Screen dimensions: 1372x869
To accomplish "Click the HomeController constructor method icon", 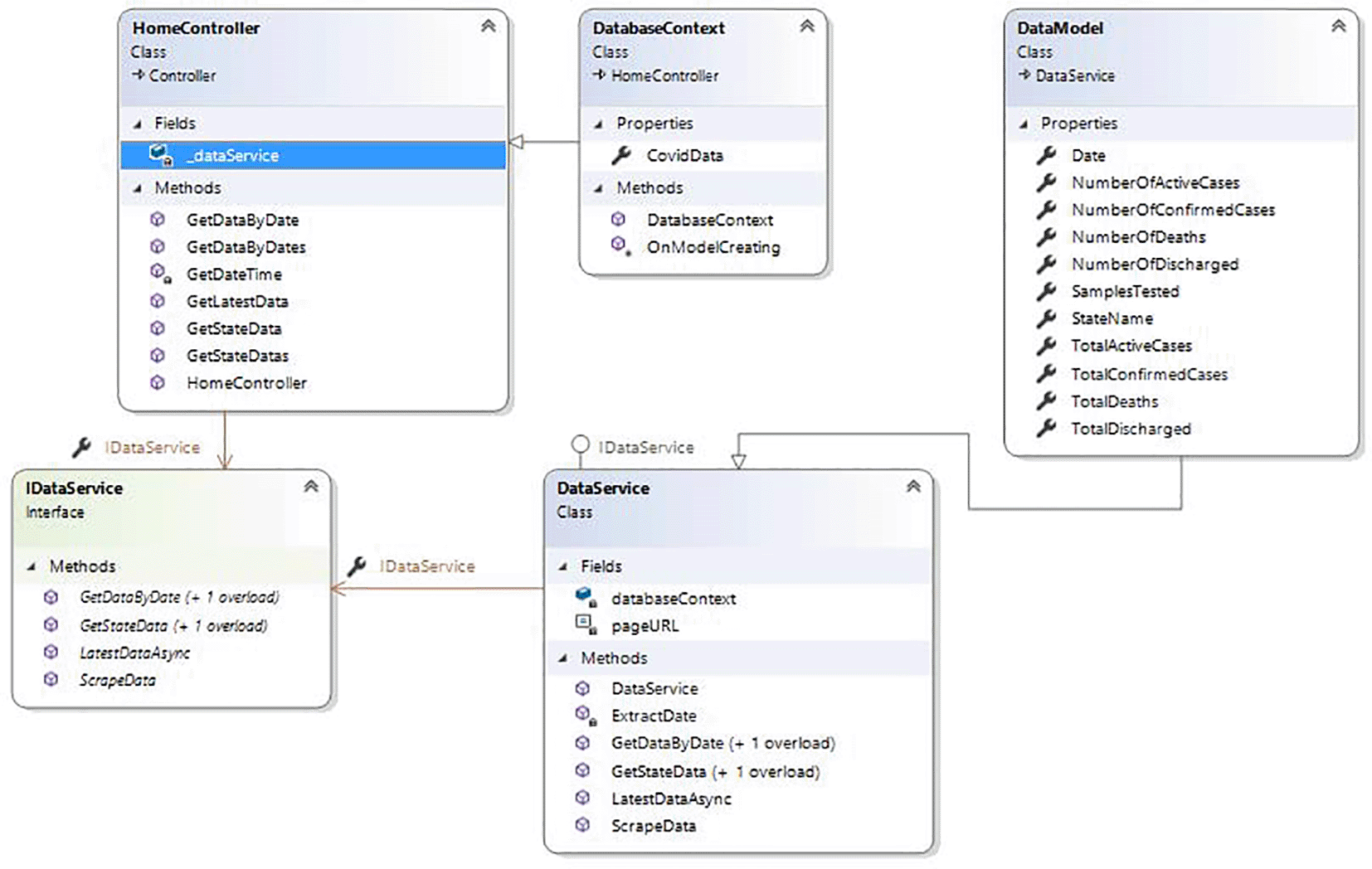I will (x=158, y=383).
